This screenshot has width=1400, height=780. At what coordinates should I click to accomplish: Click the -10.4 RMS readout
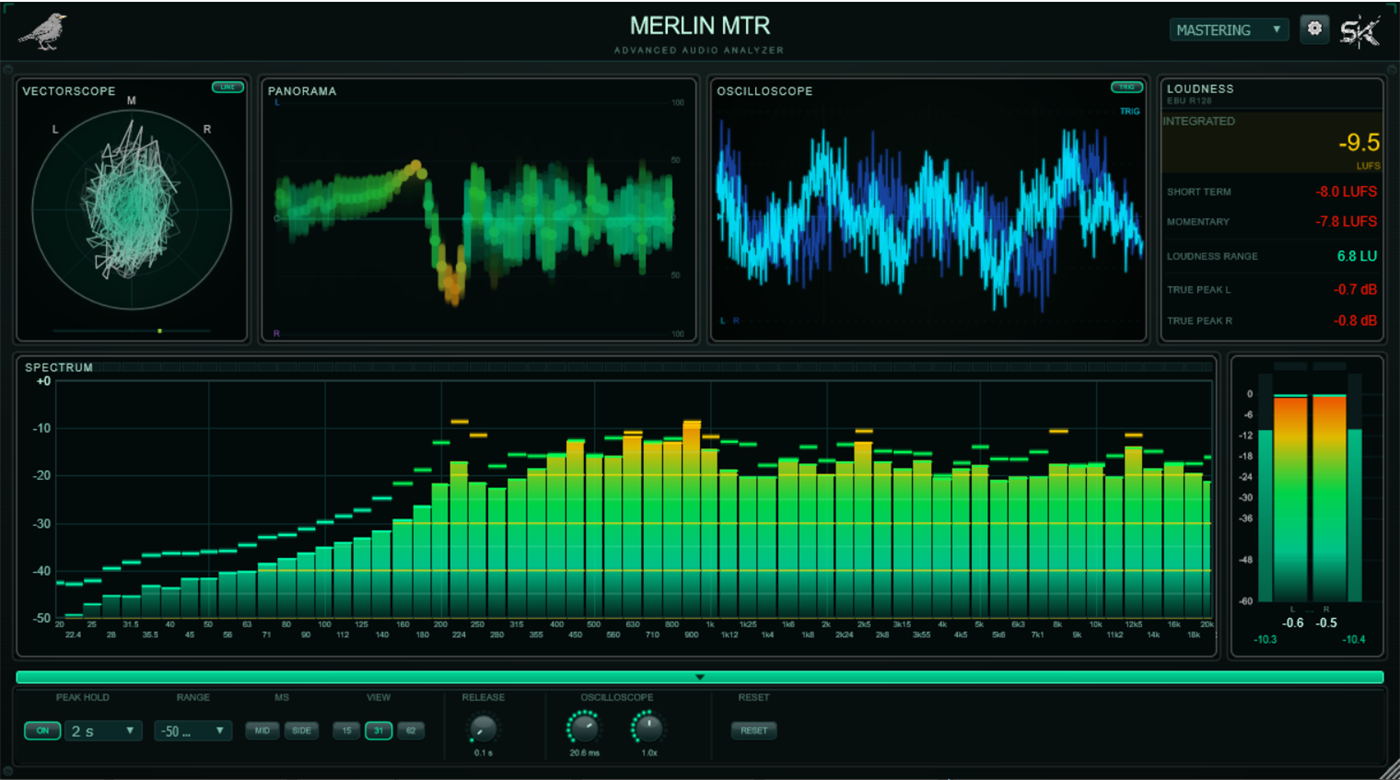pyautogui.click(x=1353, y=639)
